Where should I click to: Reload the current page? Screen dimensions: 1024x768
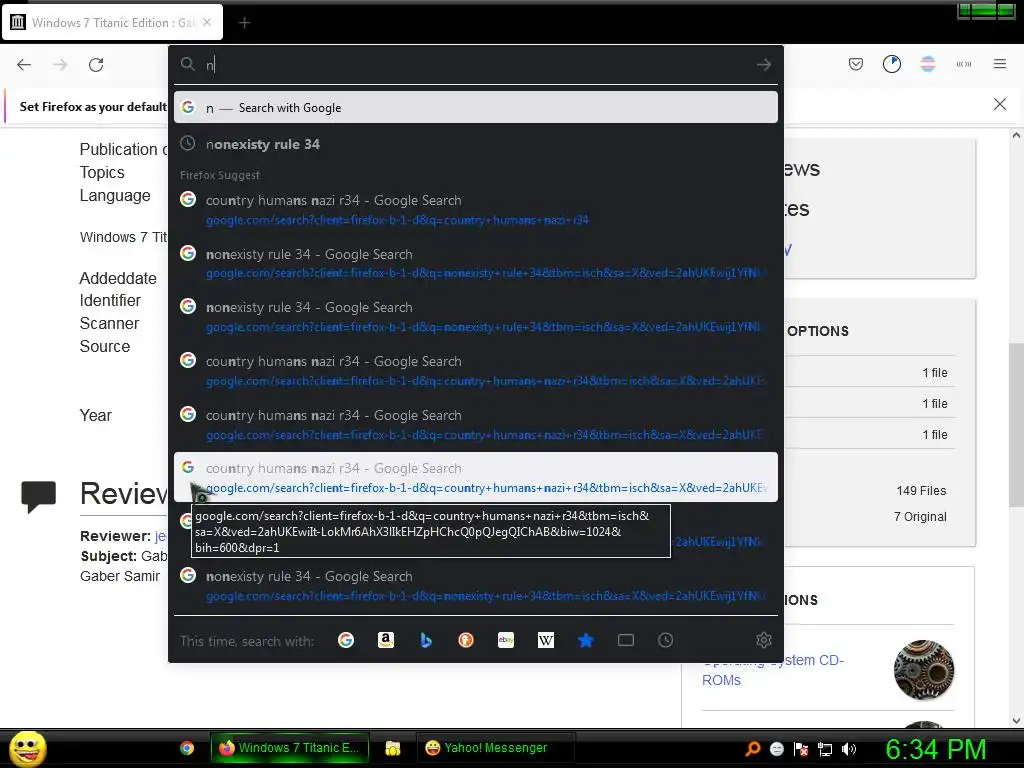(96, 65)
